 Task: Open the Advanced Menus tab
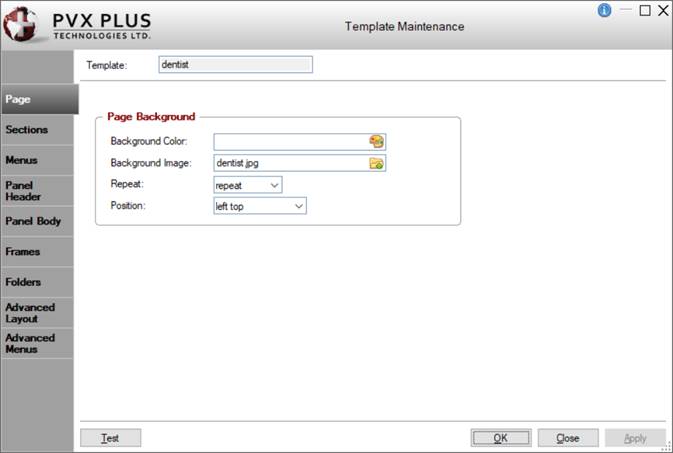[x=37, y=344]
